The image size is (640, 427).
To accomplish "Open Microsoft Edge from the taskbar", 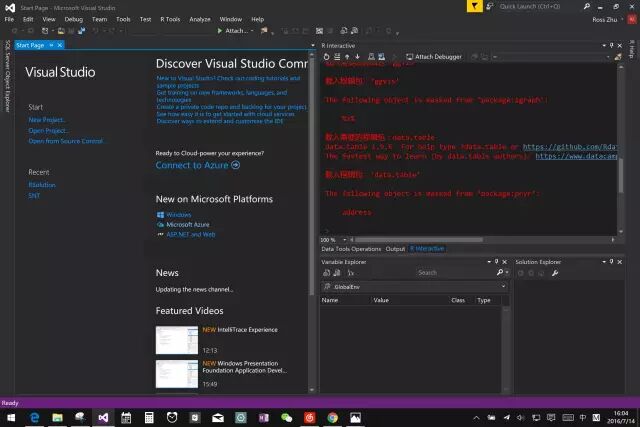I will click(x=35, y=418).
